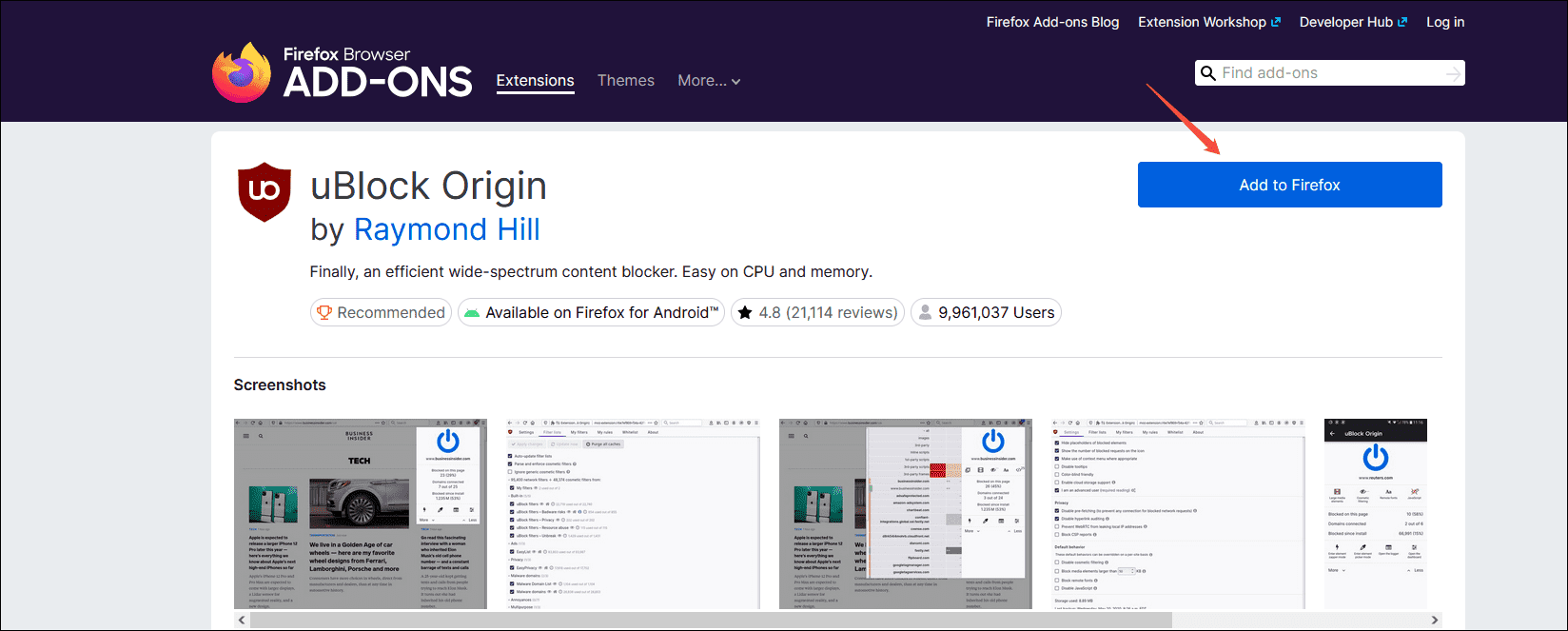1568x631 pixels.
Task: Click the content blocker description text
Action: pyautogui.click(x=591, y=271)
